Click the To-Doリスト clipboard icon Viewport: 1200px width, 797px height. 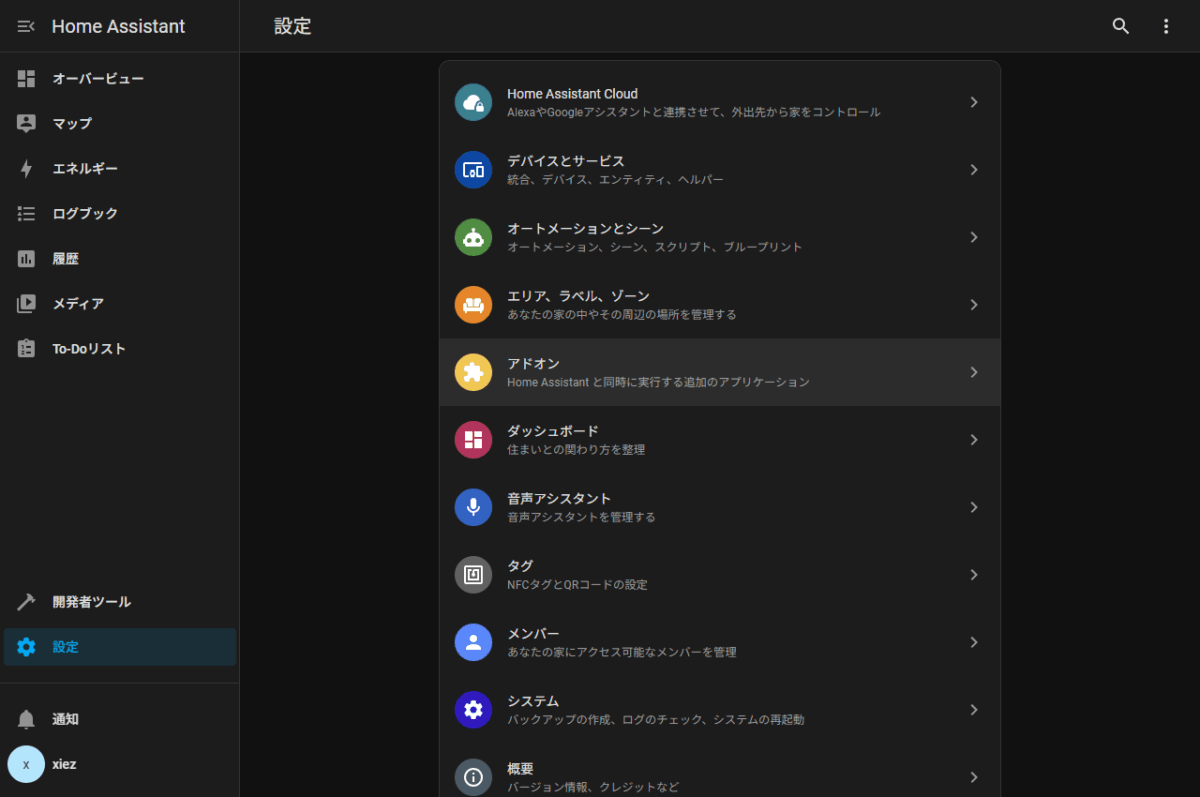(26, 348)
